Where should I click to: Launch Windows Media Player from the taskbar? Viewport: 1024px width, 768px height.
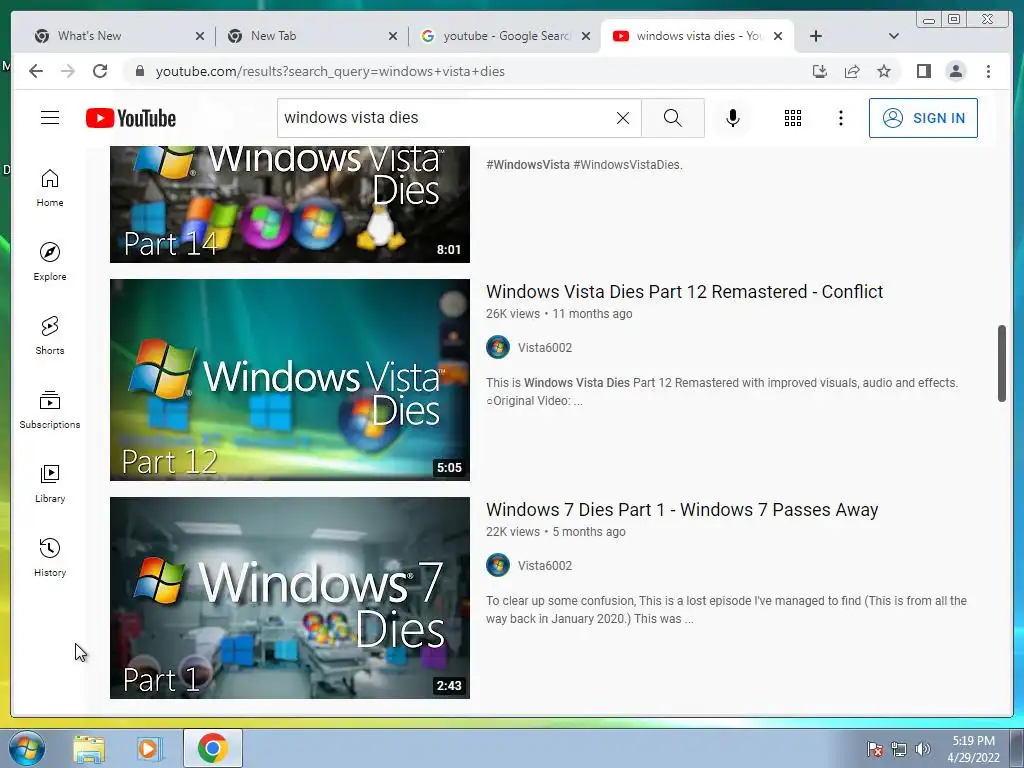149,748
